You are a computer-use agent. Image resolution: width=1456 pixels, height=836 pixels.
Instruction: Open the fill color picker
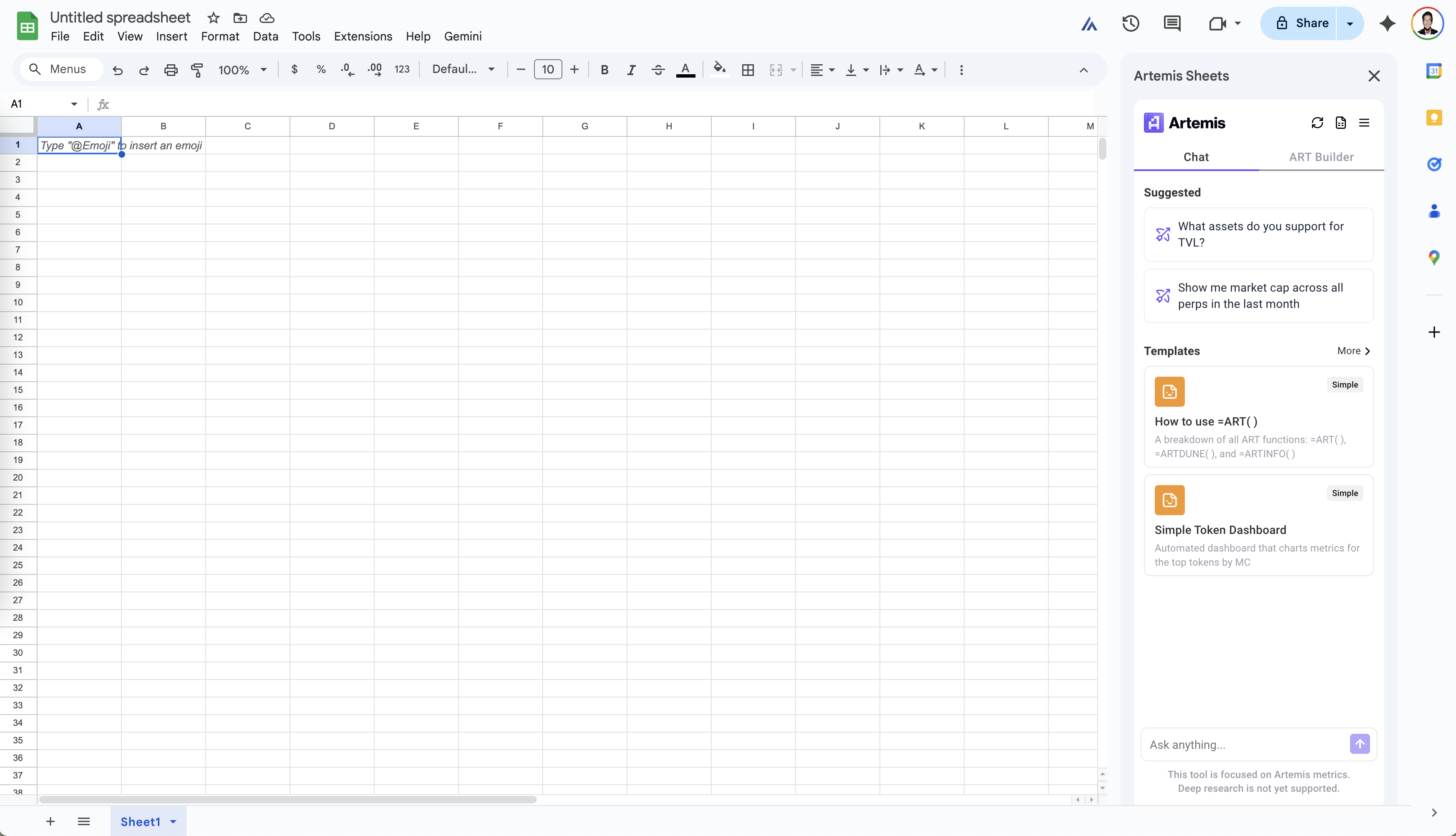pos(719,70)
